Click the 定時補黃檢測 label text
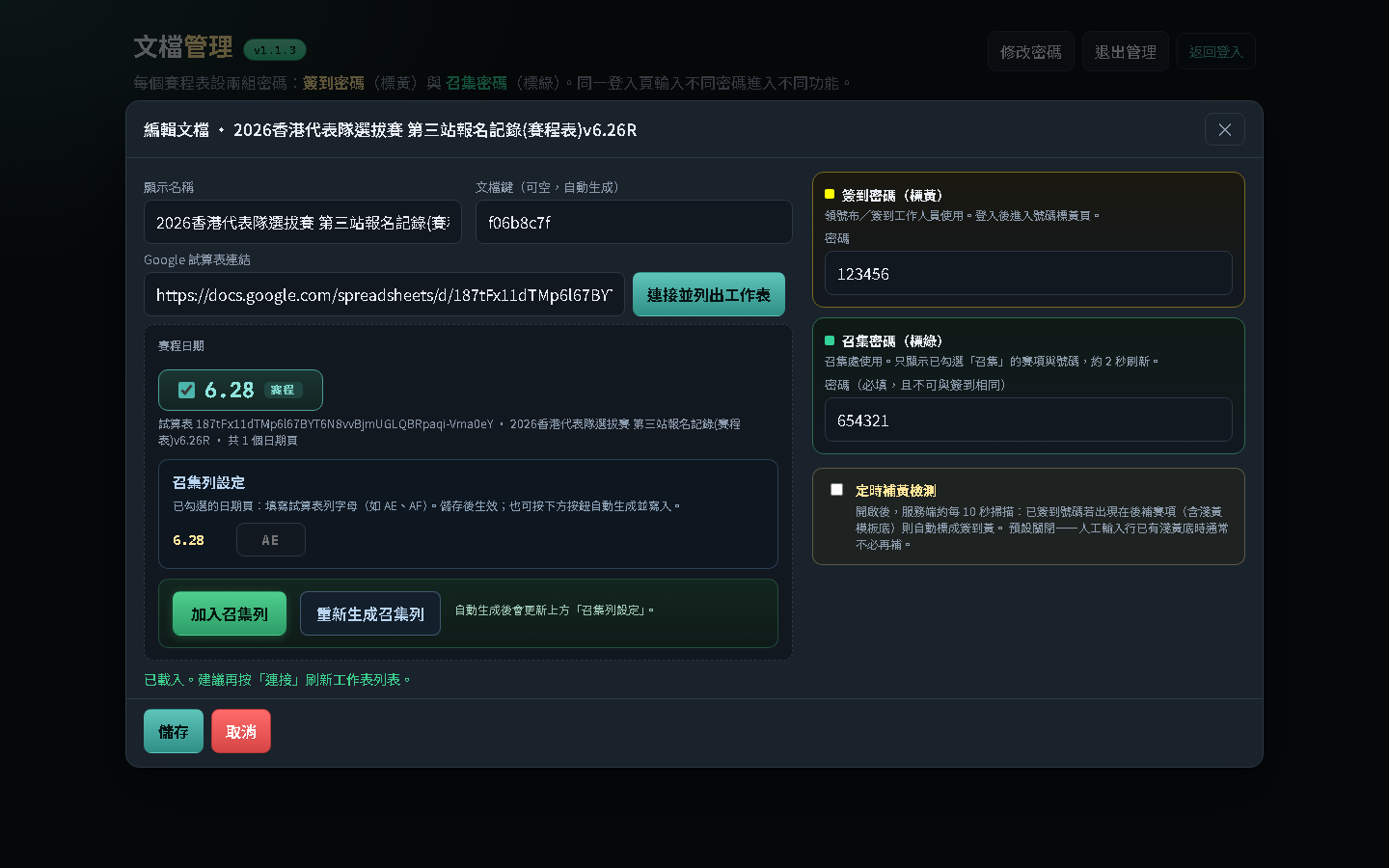This screenshot has height=868, width=1389. [895, 490]
